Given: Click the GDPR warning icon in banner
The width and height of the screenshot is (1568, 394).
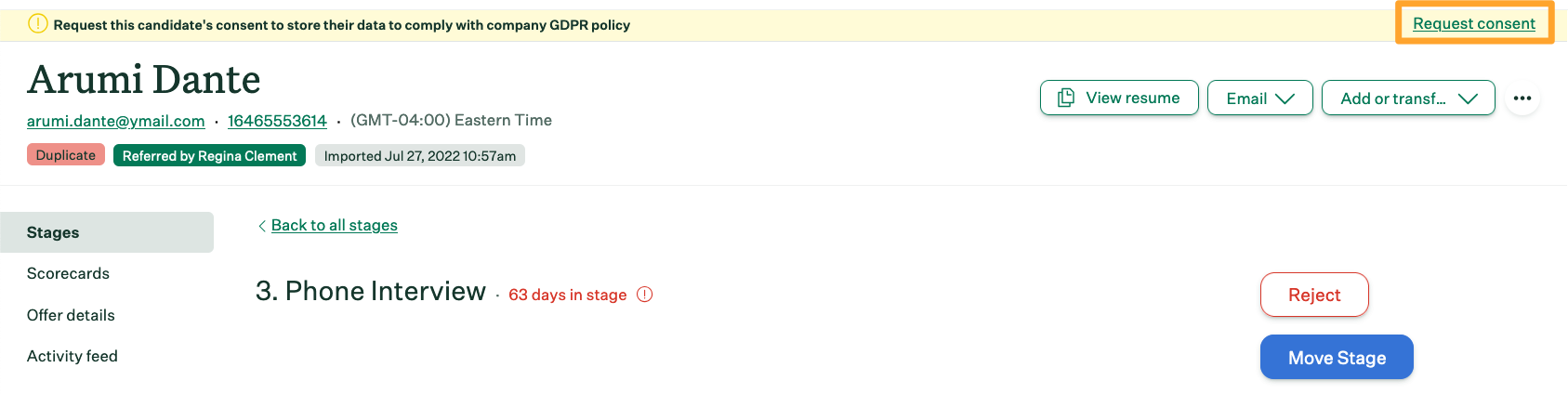Looking at the screenshot, I should coord(37,24).
